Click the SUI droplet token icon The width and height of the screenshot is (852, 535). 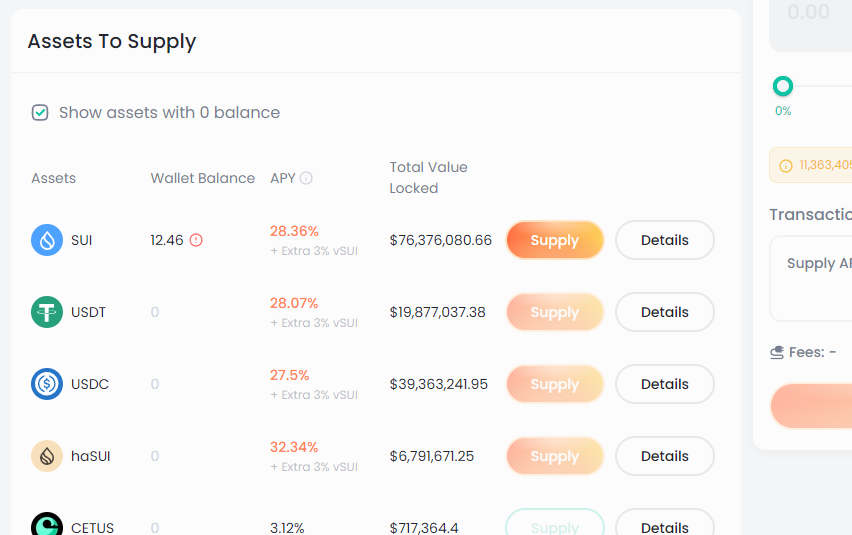pos(47,240)
